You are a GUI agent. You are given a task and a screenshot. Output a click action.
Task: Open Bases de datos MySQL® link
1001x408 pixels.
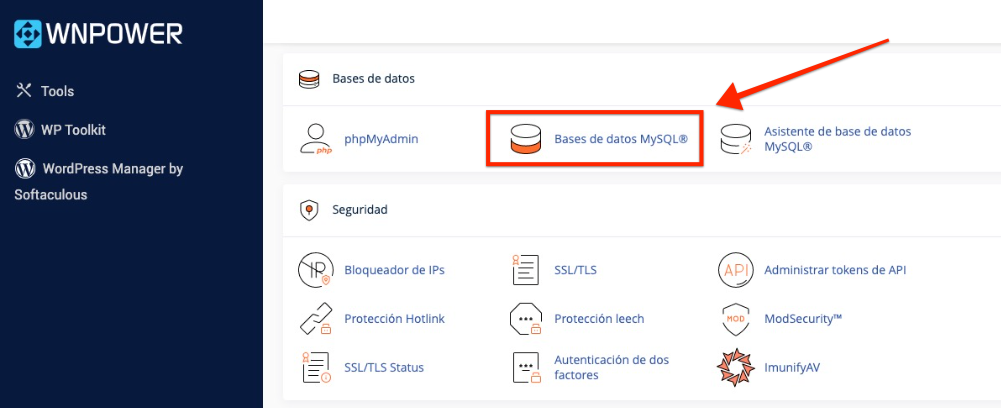tap(621, 139)
